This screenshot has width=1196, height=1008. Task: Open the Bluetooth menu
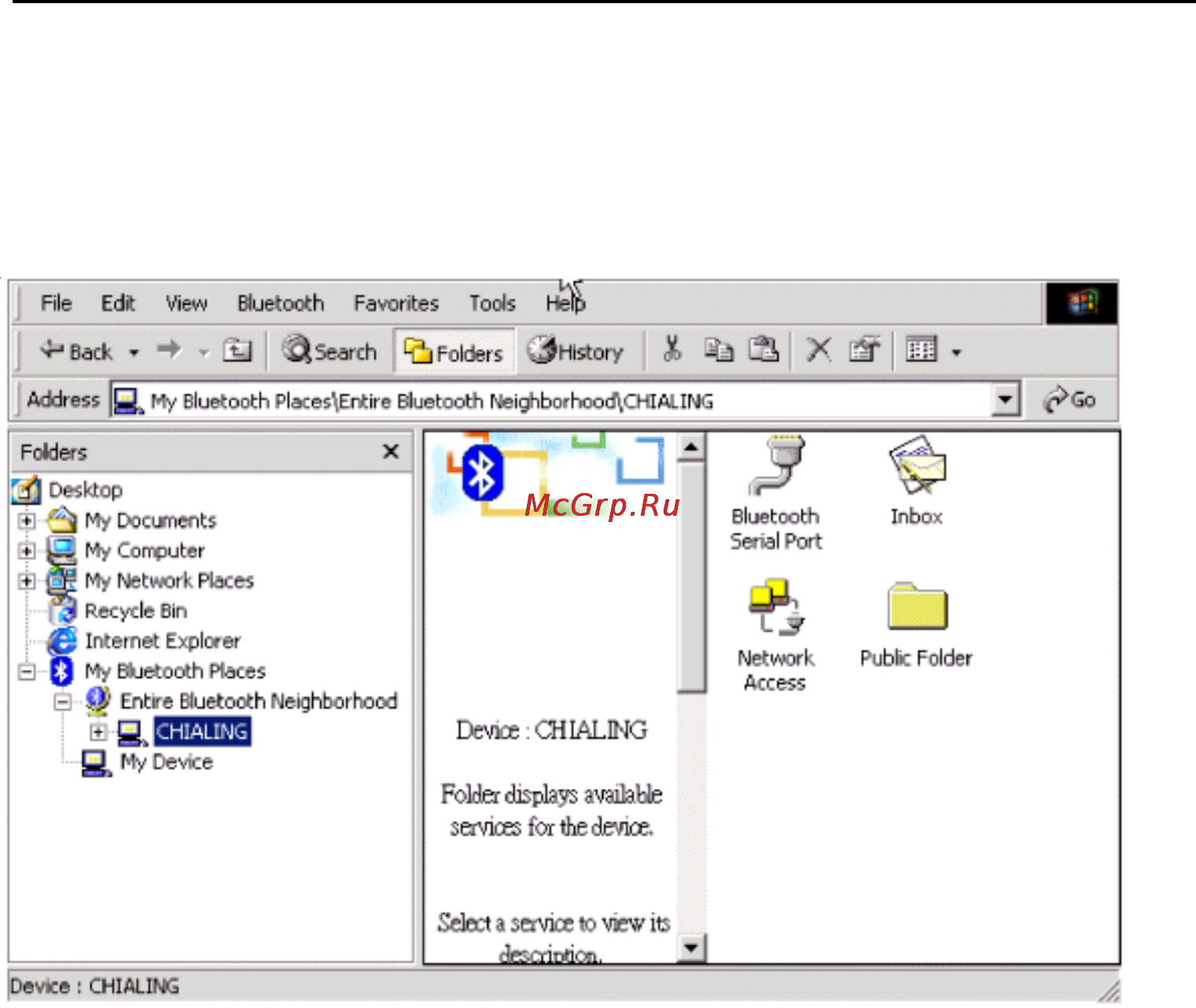[281, 303]
